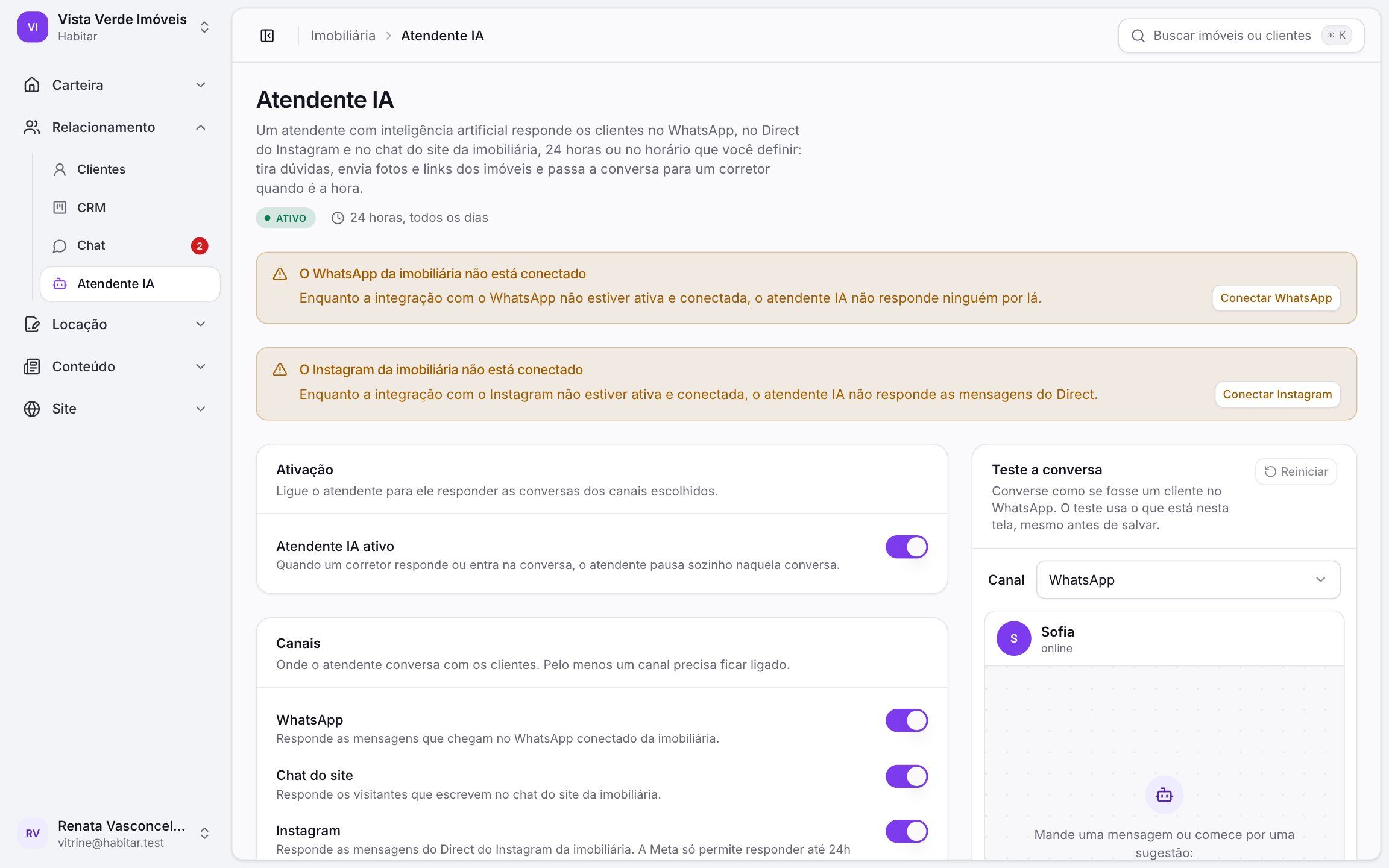Image resolution: width=1389 pixels, height=868 pixels.
Task: Expand the Site section chevron
Action: [x=201, y=409]
